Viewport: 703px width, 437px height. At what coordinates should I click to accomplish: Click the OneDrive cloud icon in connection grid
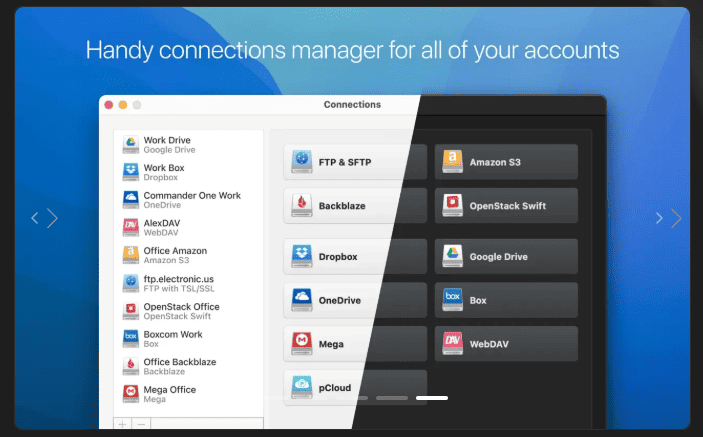click(301, 300)
